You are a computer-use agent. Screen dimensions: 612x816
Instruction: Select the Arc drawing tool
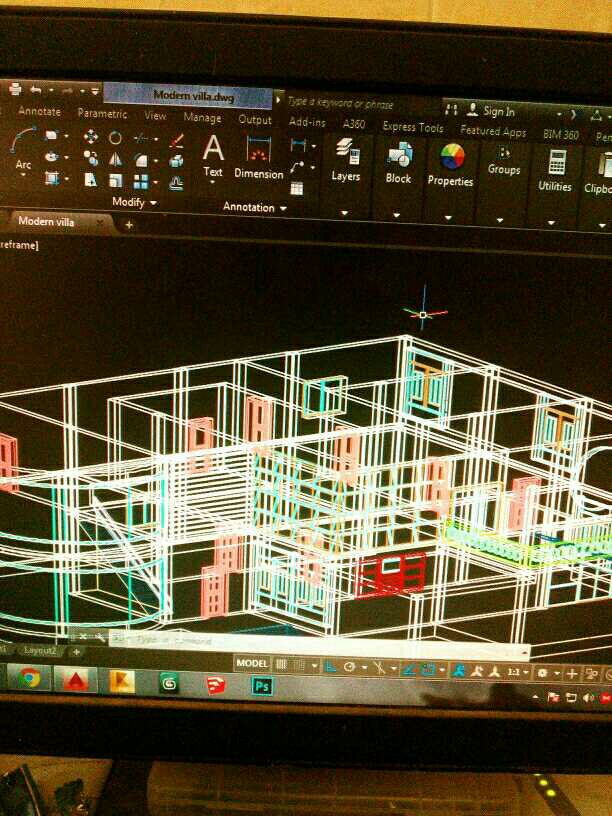[x=23, y=147]
